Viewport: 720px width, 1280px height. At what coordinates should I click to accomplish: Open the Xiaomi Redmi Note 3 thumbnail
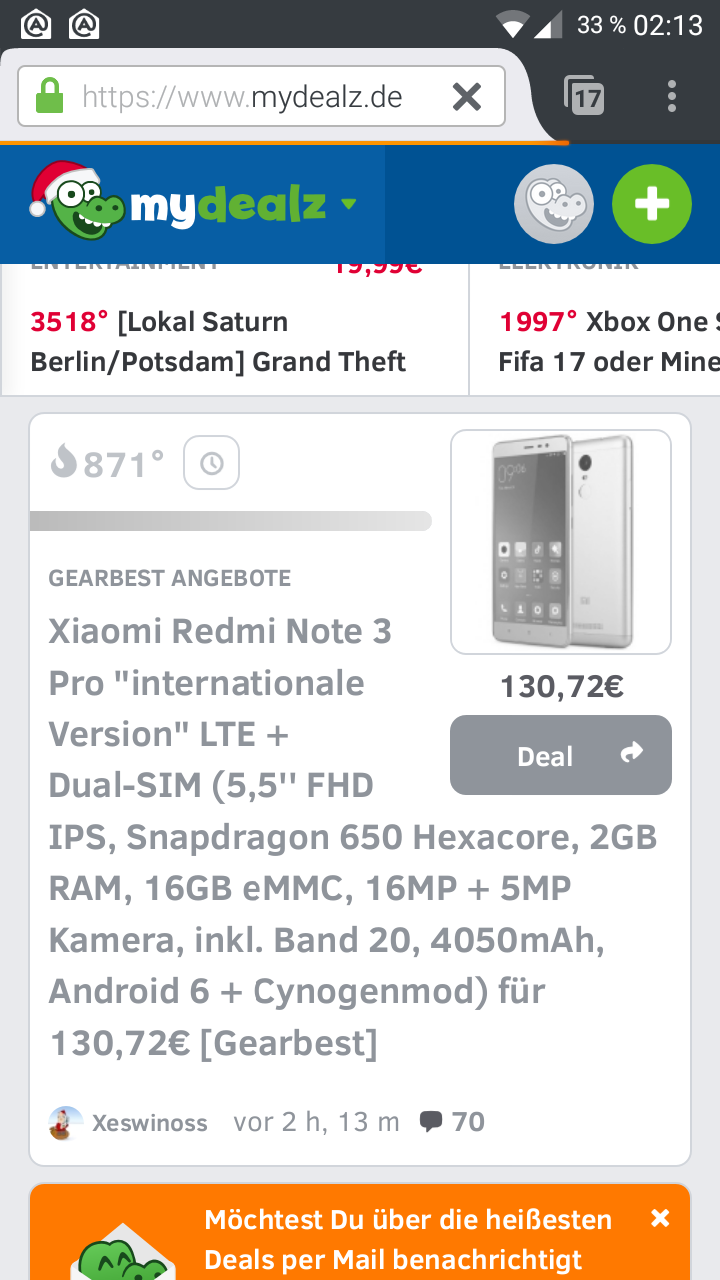560,542
